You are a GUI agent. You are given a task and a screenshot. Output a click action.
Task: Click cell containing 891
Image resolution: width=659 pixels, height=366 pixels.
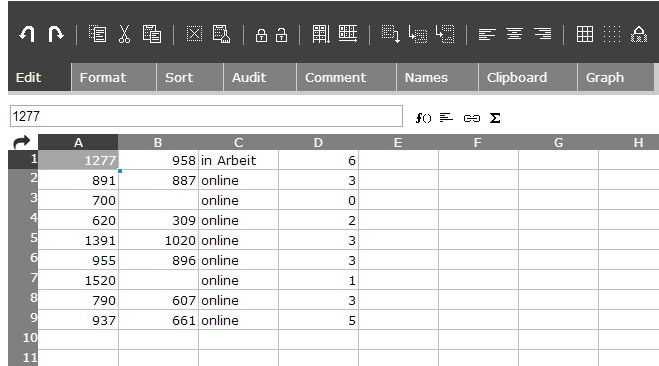pyautogui.click(x=78, y=180)
